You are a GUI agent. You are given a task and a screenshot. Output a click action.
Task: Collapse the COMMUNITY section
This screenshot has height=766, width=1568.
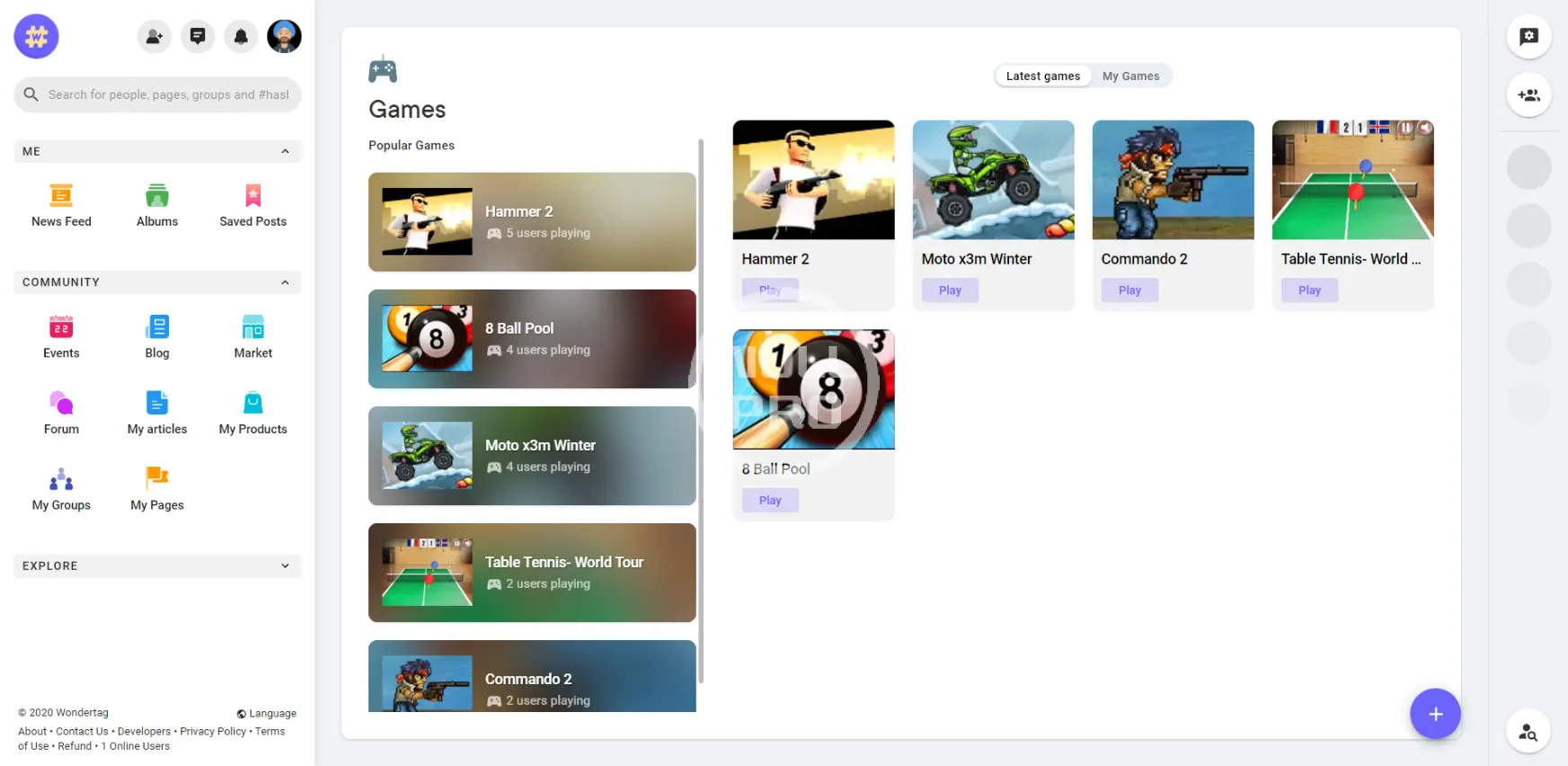pyautogui.click(x=285, y=282)
